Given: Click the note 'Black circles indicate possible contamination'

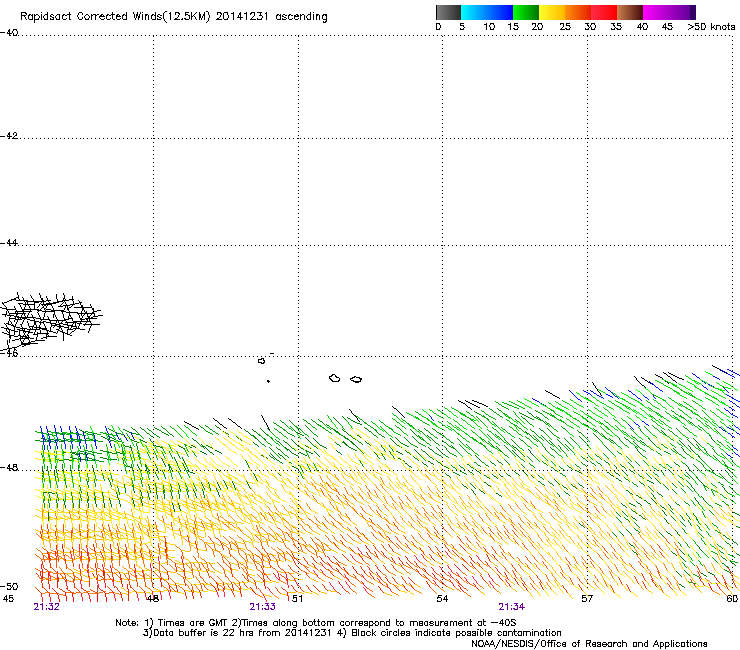Looking at the screenshot, I should 456,633.
